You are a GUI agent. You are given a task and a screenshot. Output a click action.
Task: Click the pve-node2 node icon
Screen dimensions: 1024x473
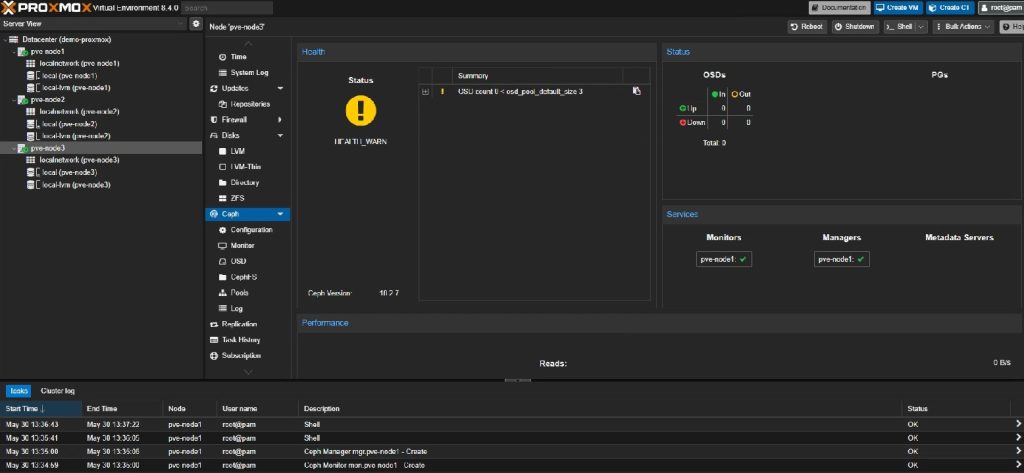pos(22,100)
